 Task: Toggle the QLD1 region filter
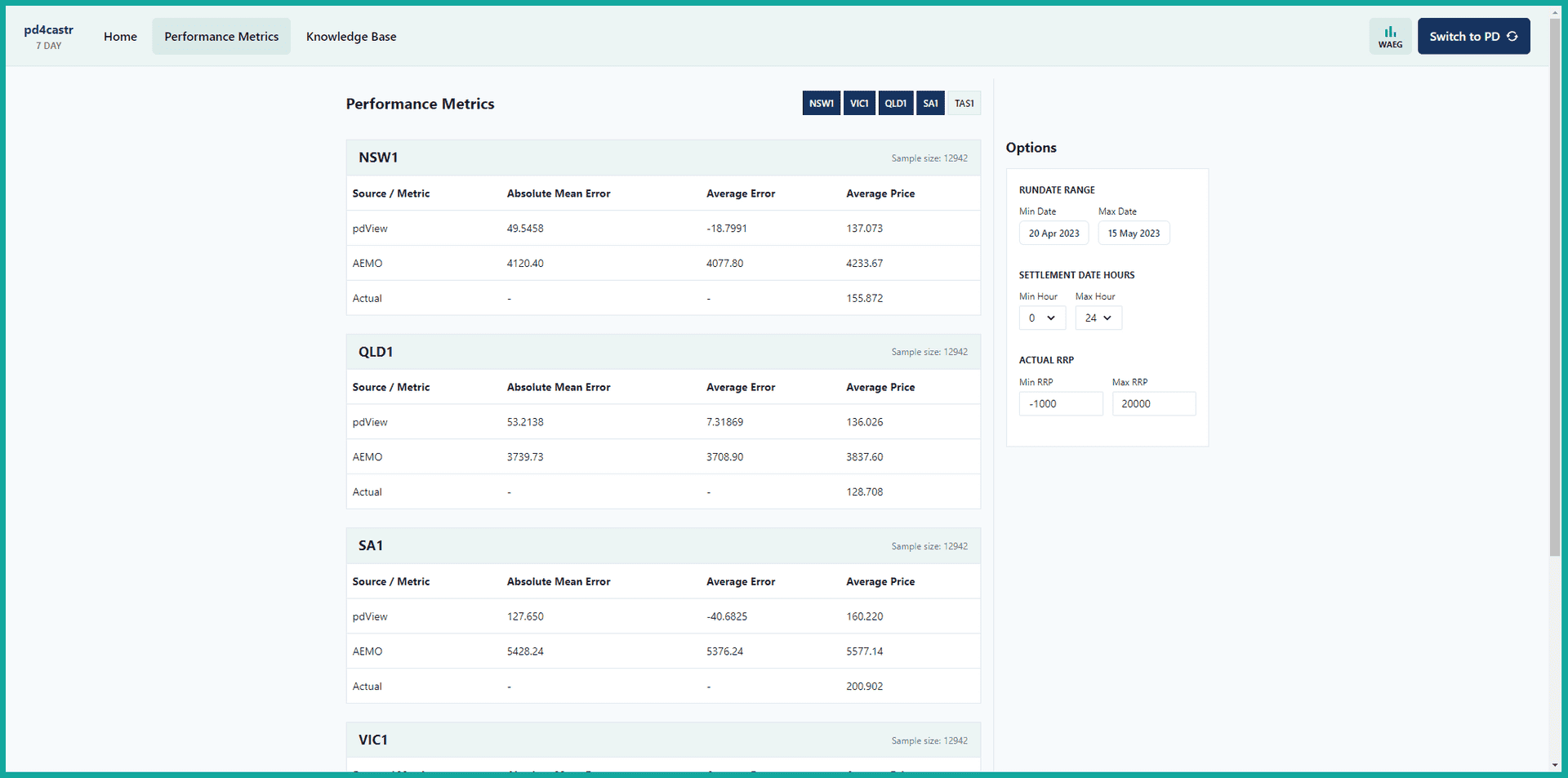pyautogui.click(x=895, y=104)
